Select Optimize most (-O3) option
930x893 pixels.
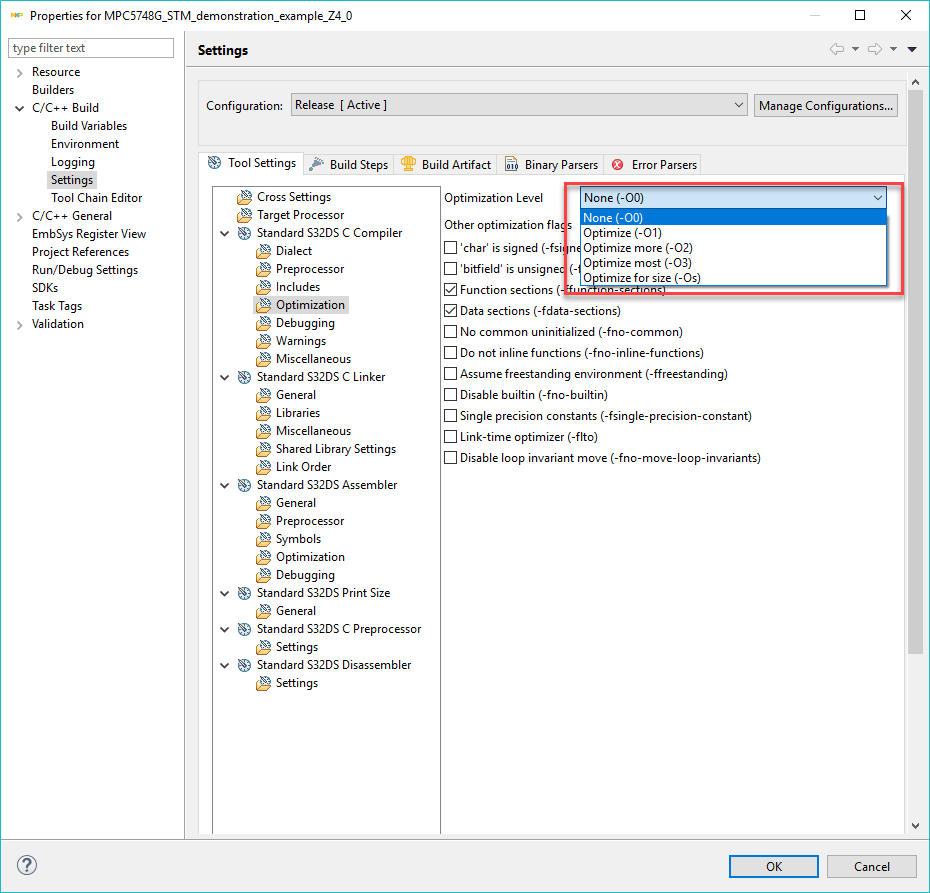click(733, 263)
